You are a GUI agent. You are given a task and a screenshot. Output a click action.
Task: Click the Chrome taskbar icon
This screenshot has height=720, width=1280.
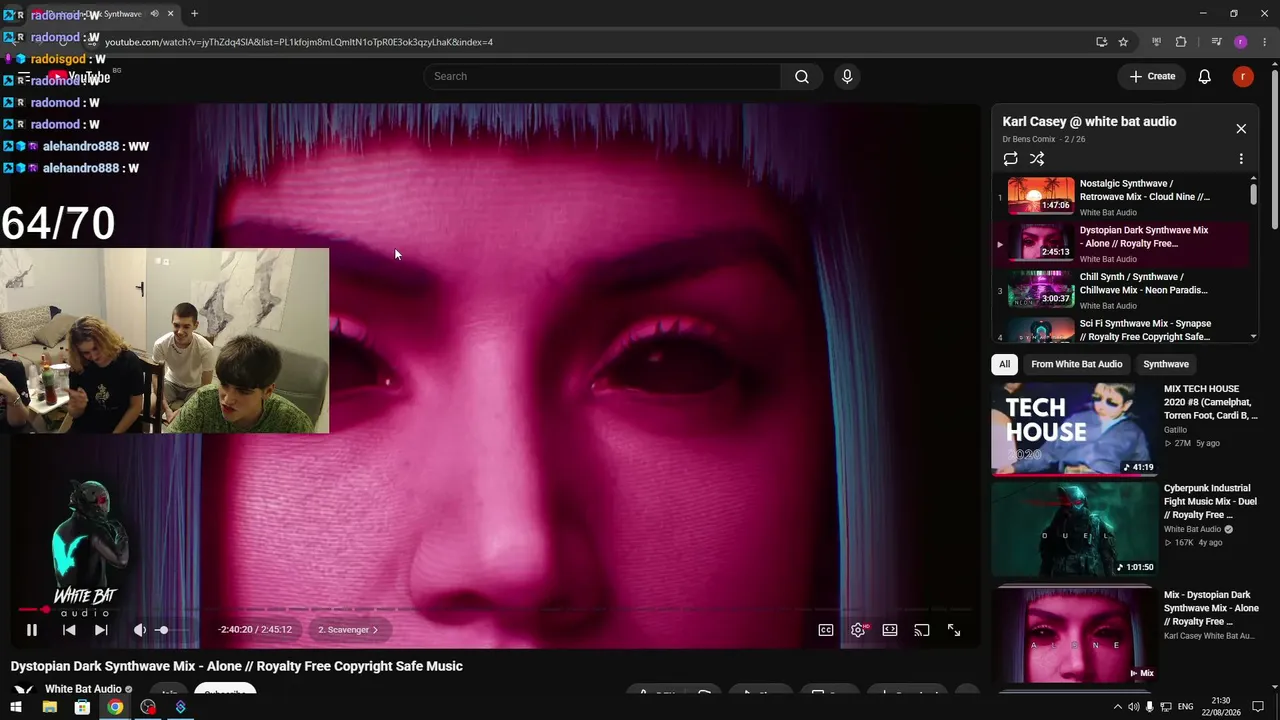[115, 707]
